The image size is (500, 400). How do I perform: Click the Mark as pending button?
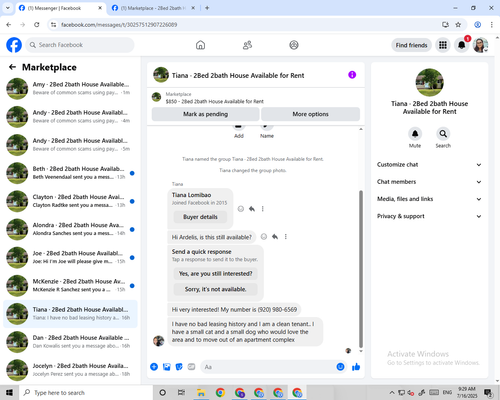point(205,114)
